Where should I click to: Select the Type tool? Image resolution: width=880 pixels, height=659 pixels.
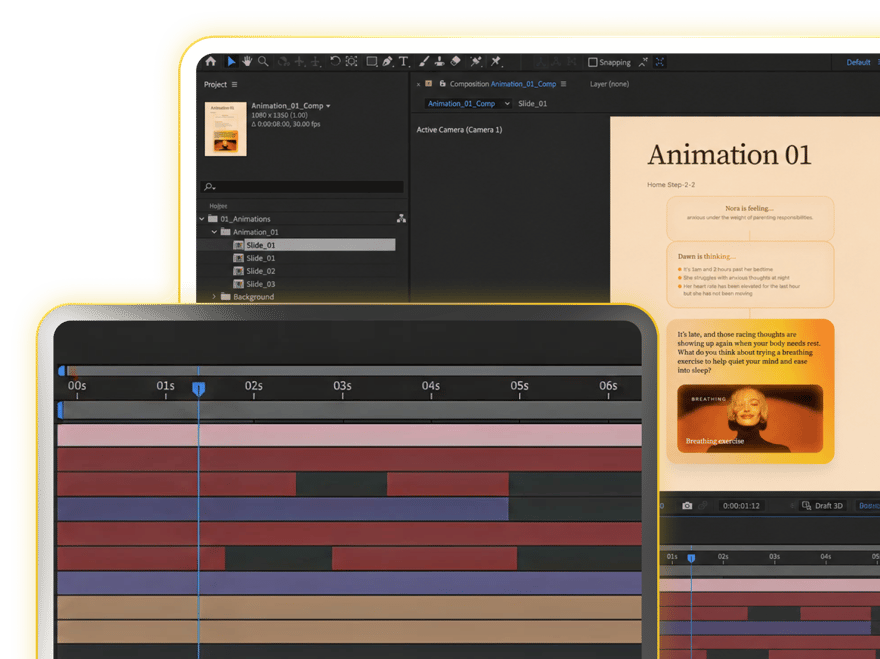pyautogui.click(x=404, y=61)
